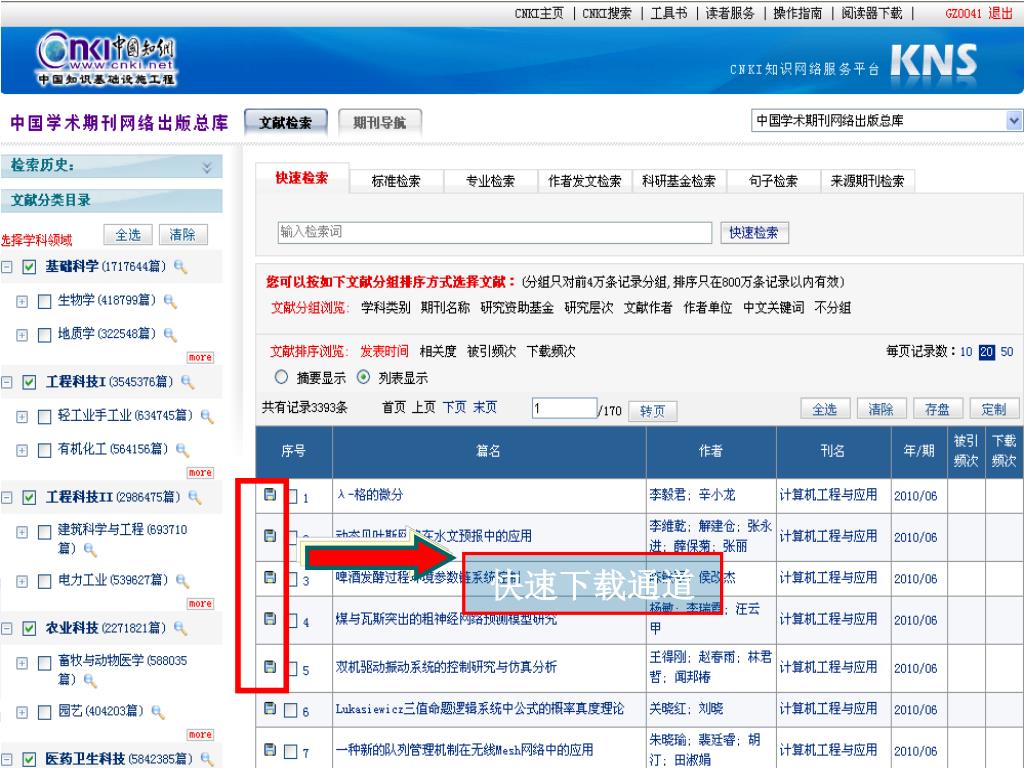1024x768 pixels.
Task: Click the magnifier icon next to 轻工业手工业
Action: pyautogui.click(x=207, y=416)
